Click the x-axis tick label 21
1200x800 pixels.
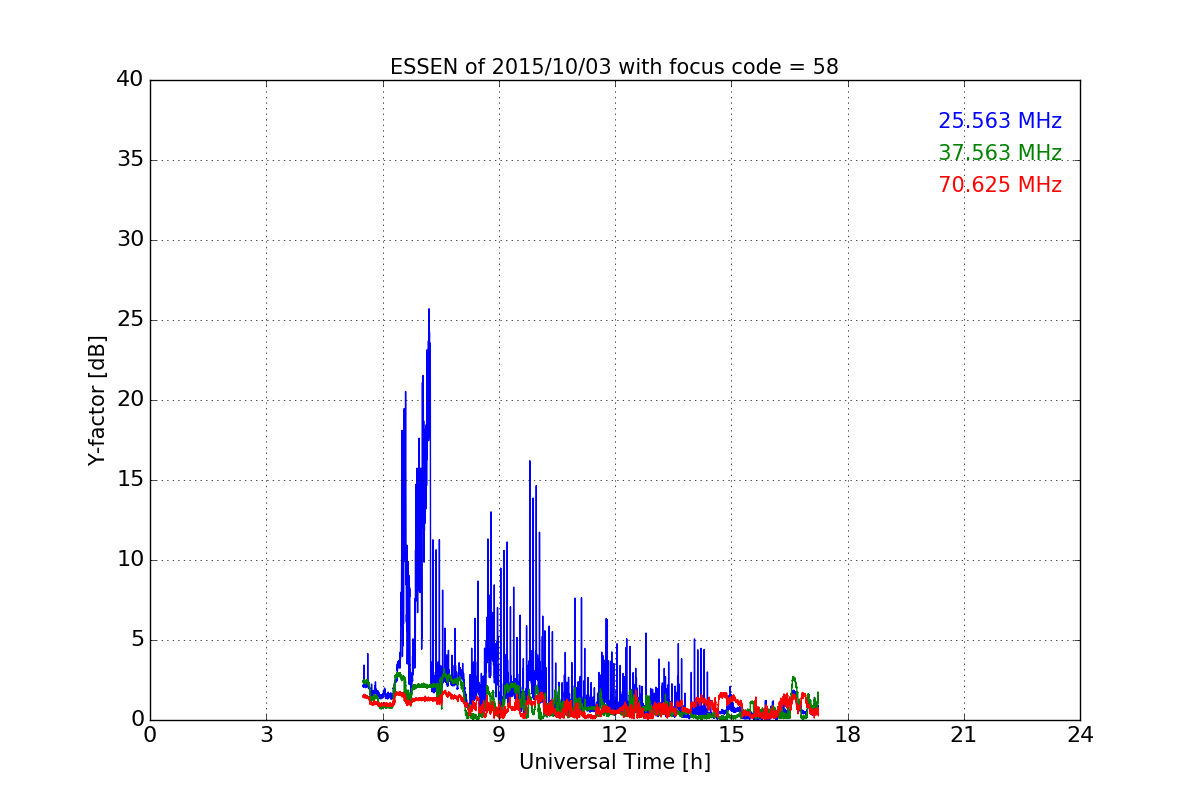[x=964, y=734]
